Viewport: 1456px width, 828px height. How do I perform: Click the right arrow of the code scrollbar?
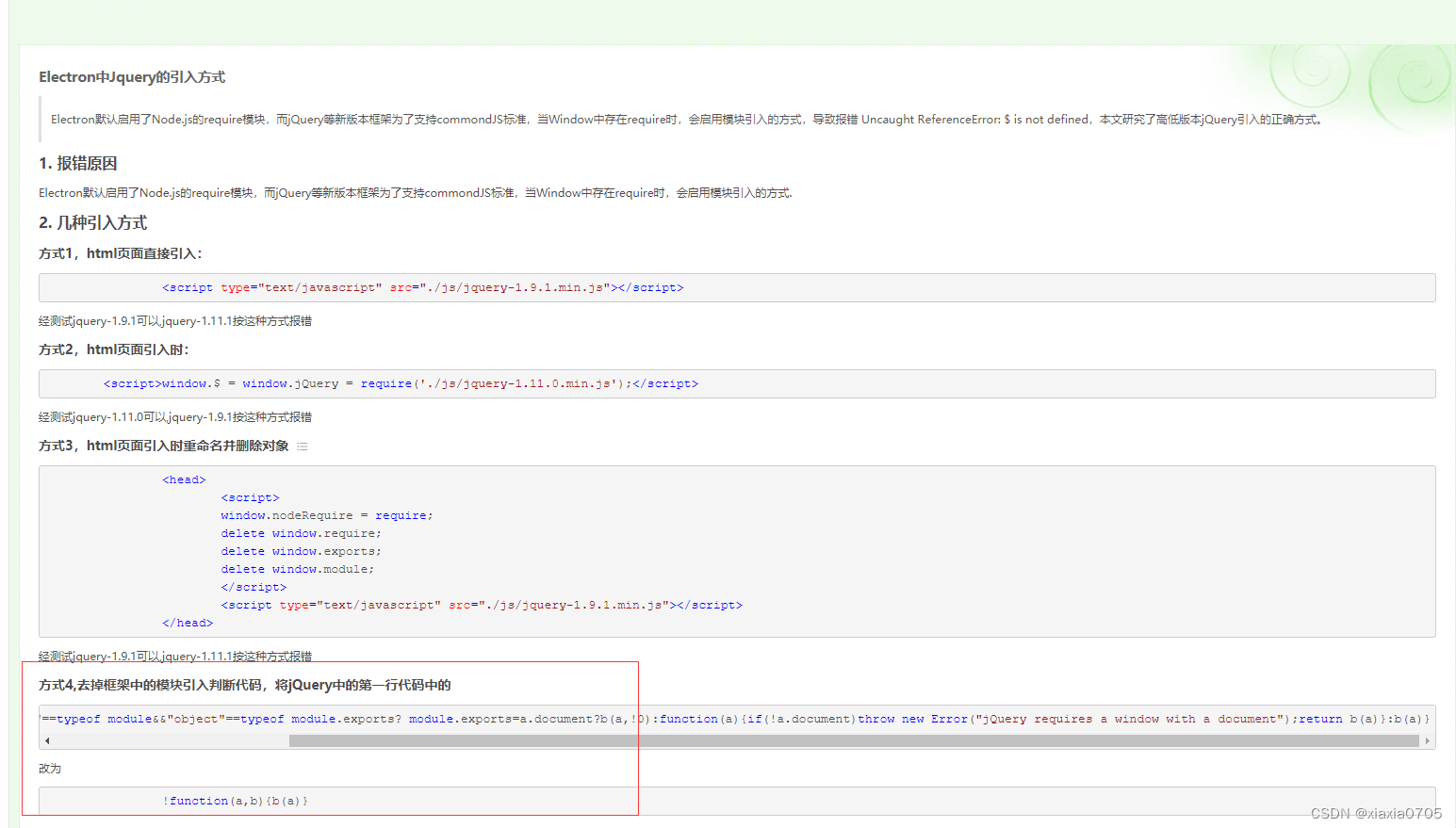click(x=1430, y=740)
